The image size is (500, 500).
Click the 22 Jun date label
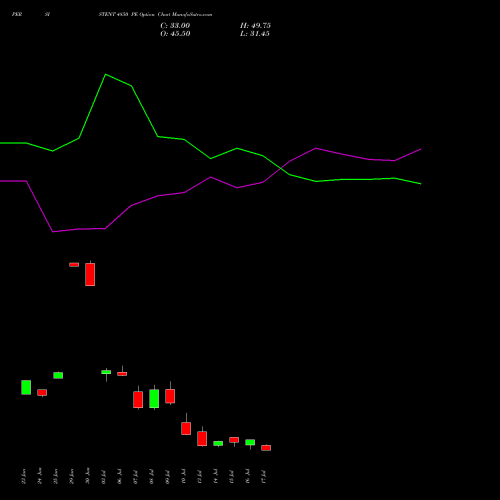click(23, 476)
